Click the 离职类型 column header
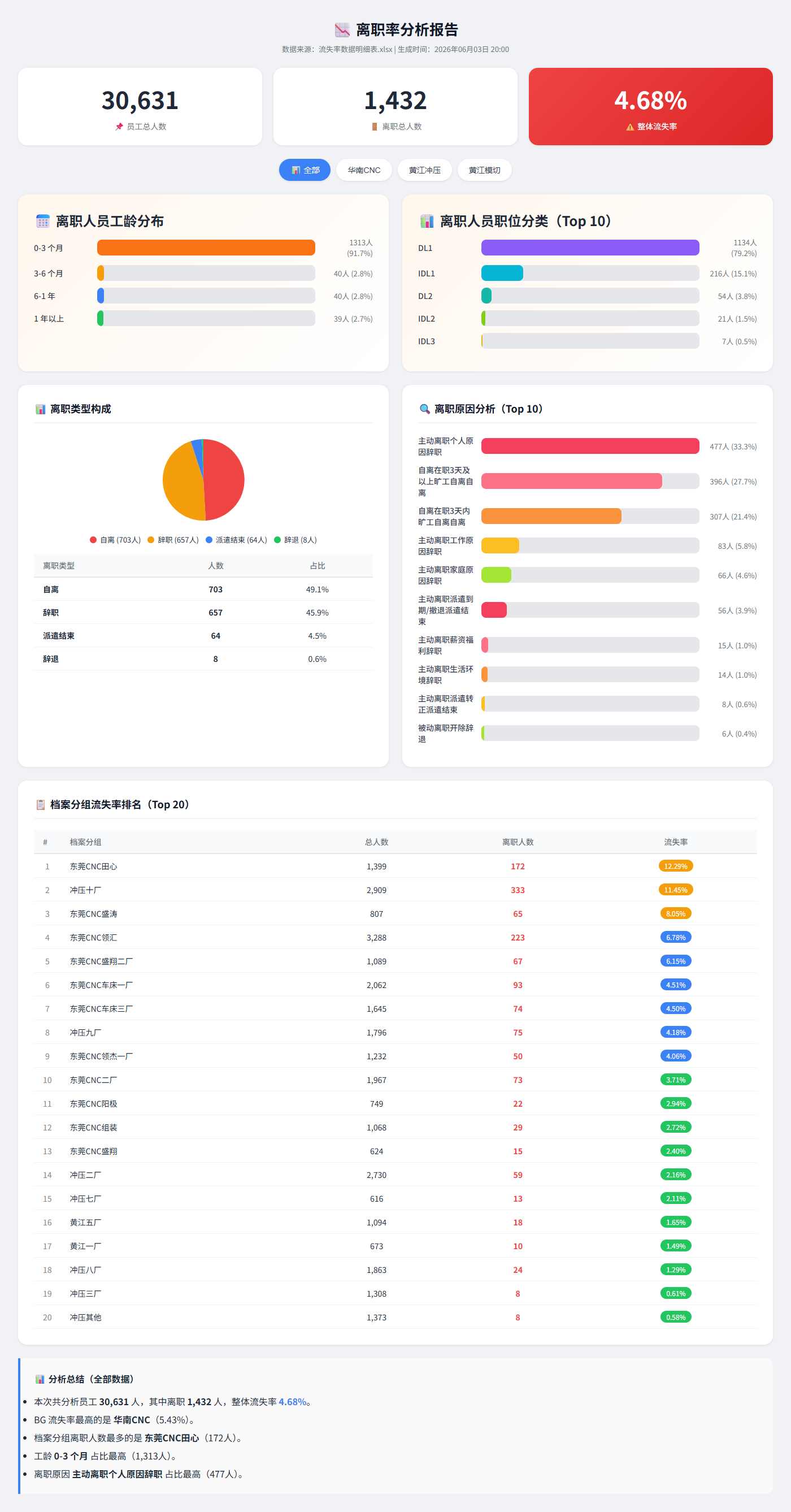 59,566
